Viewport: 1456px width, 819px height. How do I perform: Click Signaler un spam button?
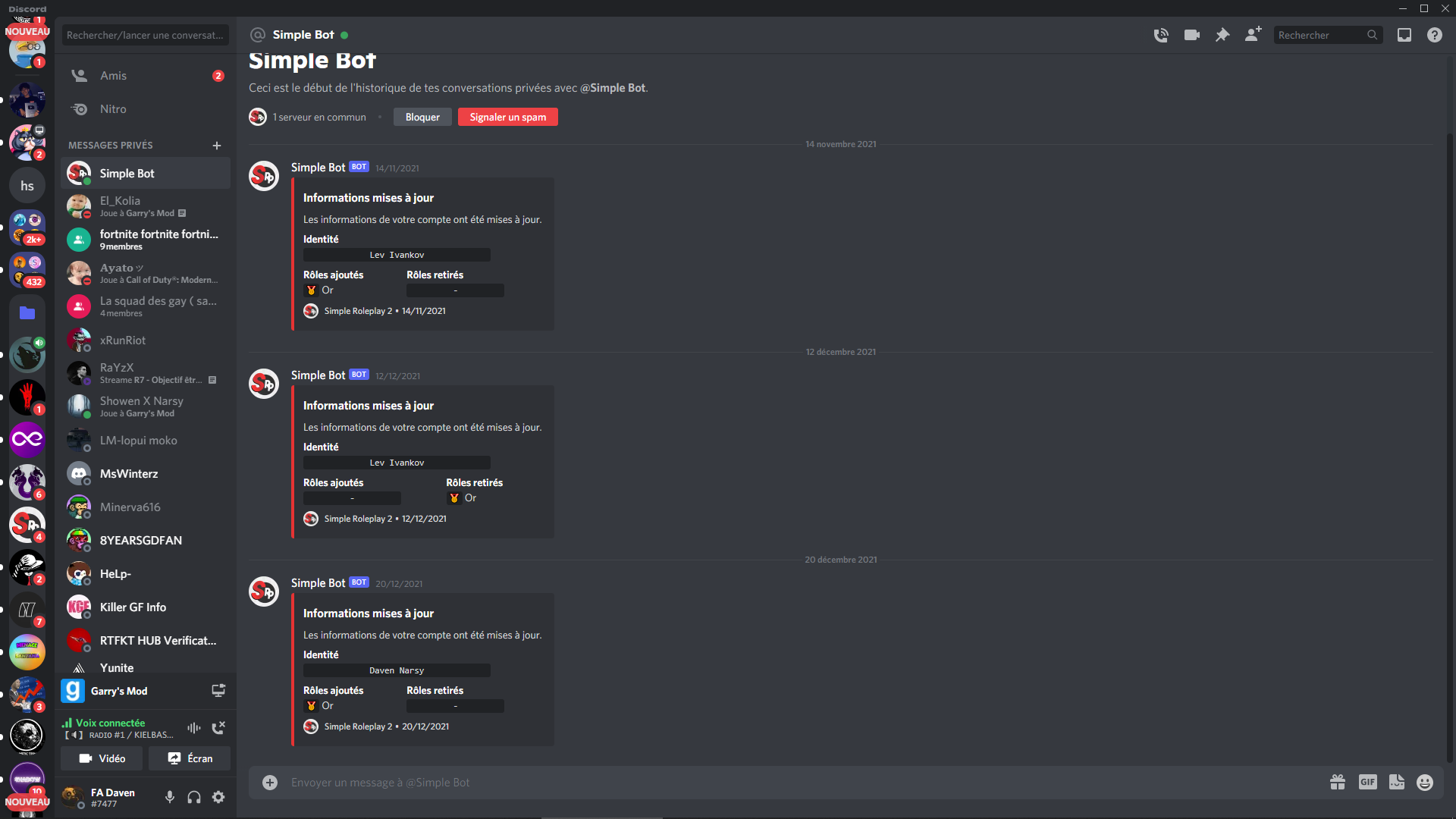point(508,117)
